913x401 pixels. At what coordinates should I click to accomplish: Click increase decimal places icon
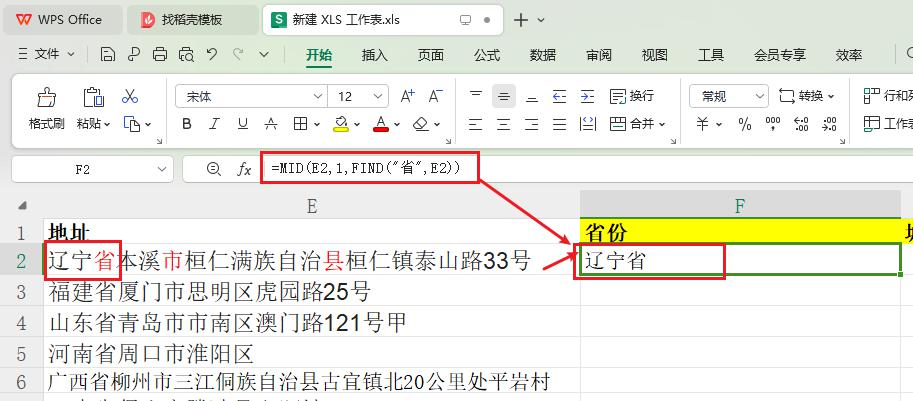click(x=801, y=124)
